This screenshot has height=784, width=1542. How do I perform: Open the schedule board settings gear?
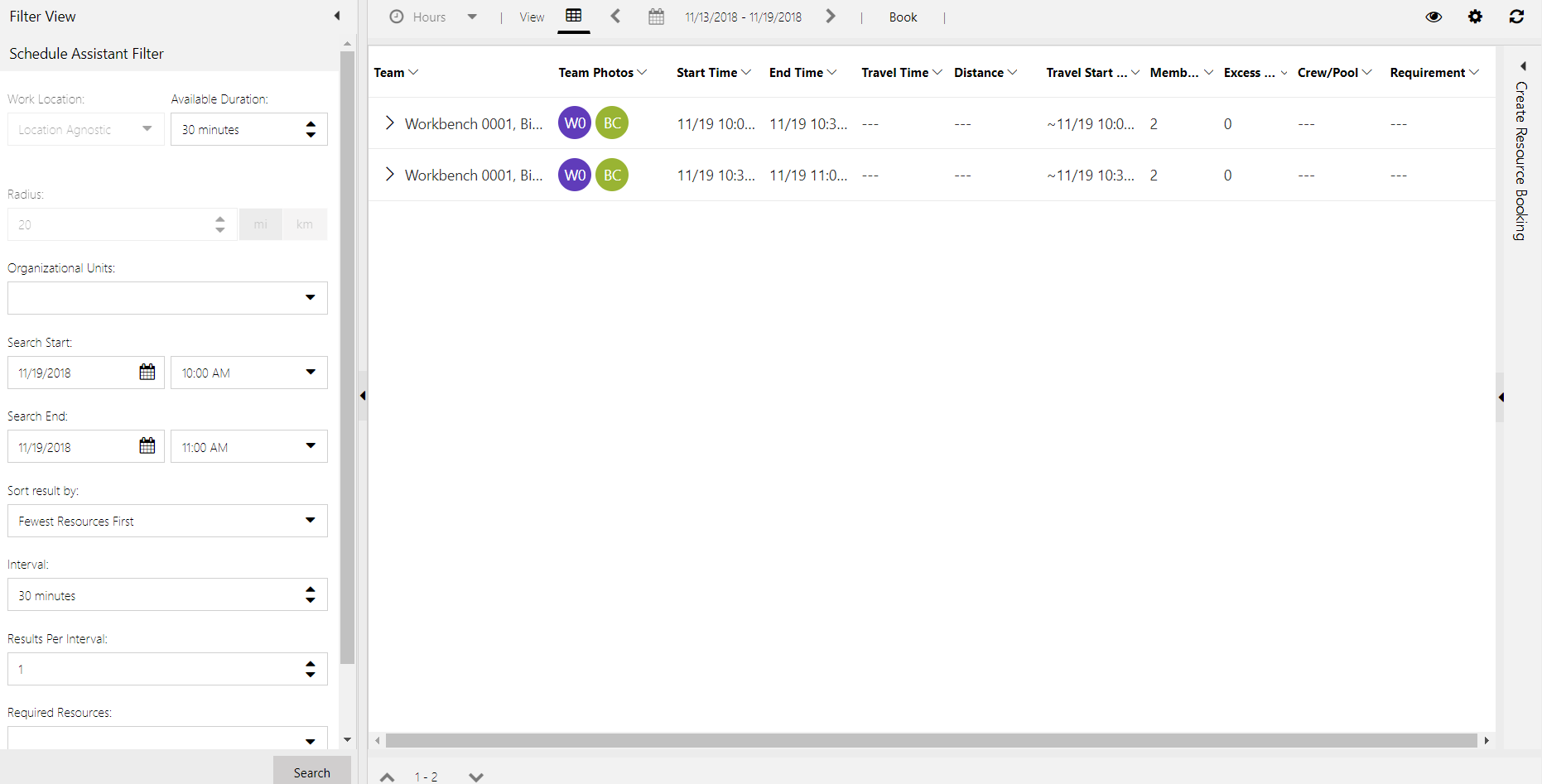pyautogui.click(x=1475, y=17)
